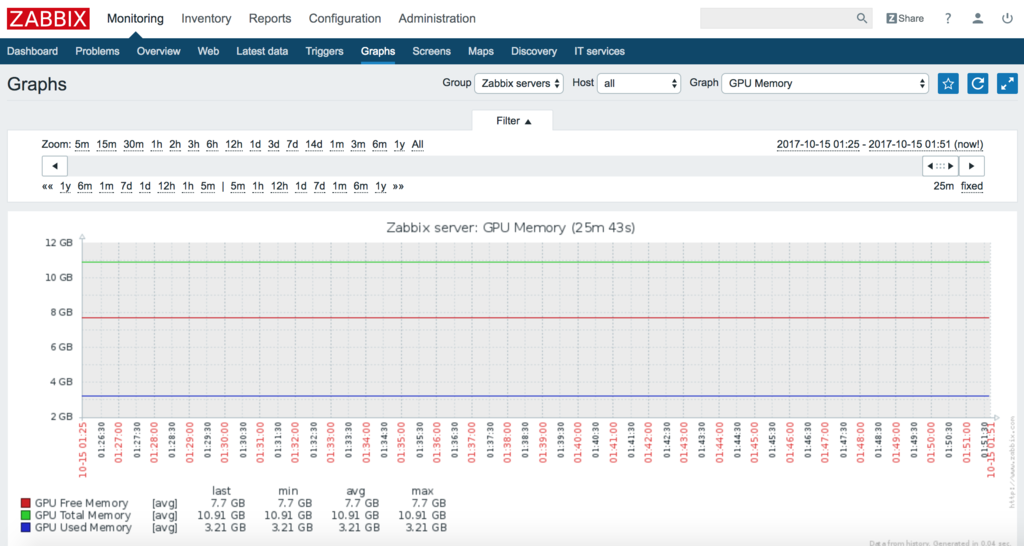The image size is (1024, 546).
Task: Click the GPU Total Memory legend label
Action: click(83, 515)
